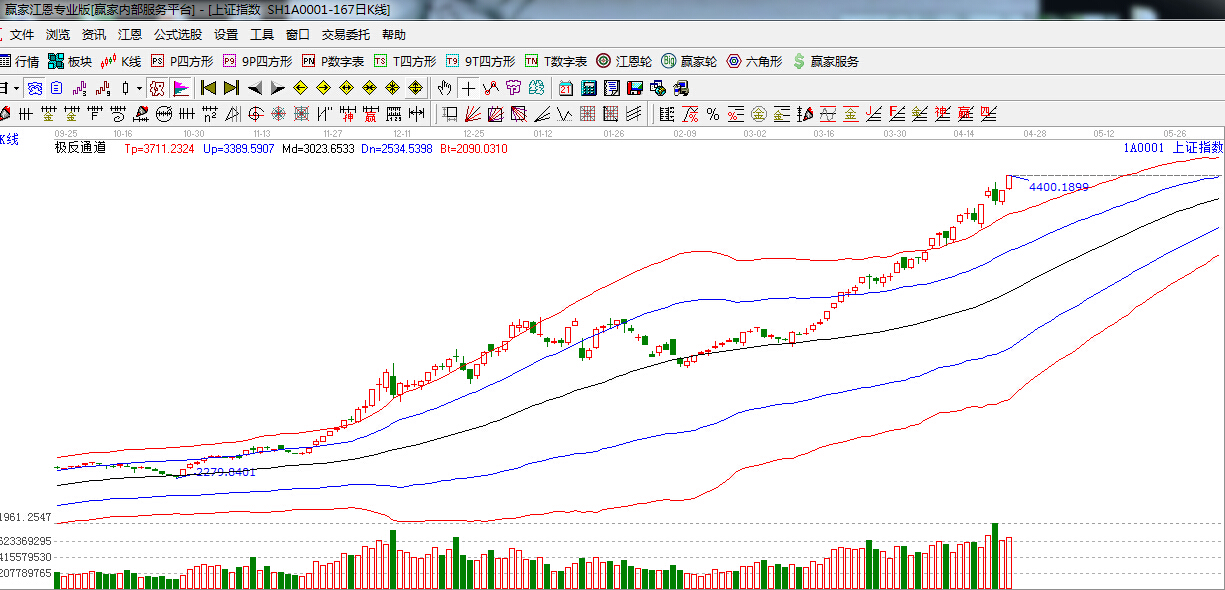Click the 4400.1899 peak price label
The image size is (1225, 590).
pyautogui.click(x=1058, y=187)
